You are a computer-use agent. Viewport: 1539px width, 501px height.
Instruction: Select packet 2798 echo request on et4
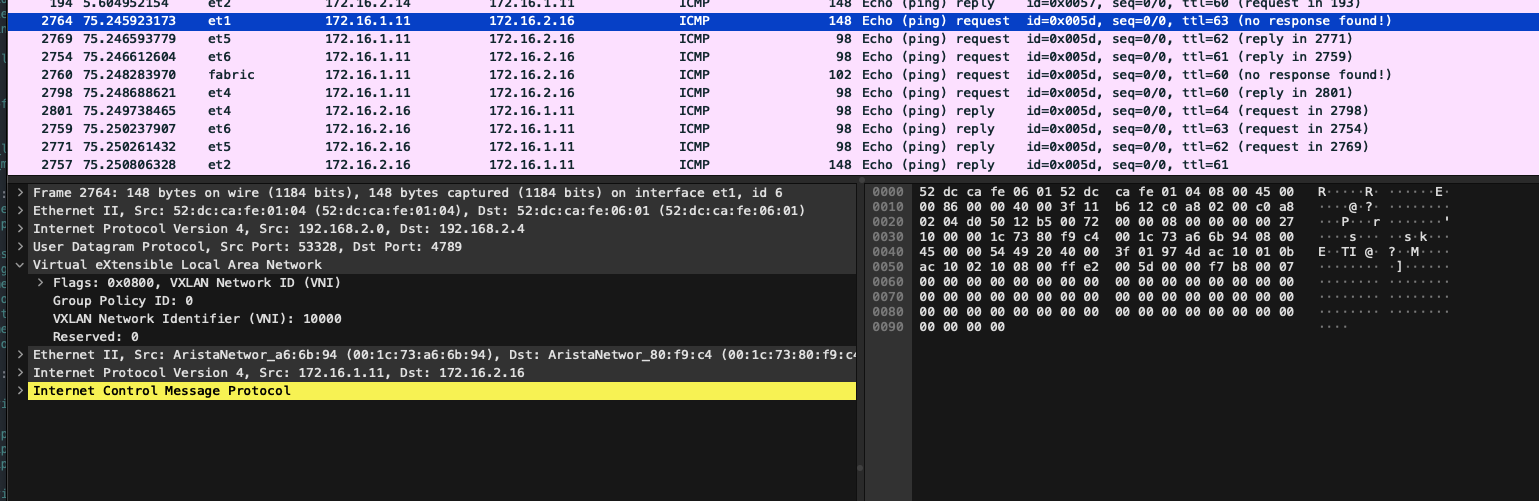pyautogui.click(x=400, y=93)
